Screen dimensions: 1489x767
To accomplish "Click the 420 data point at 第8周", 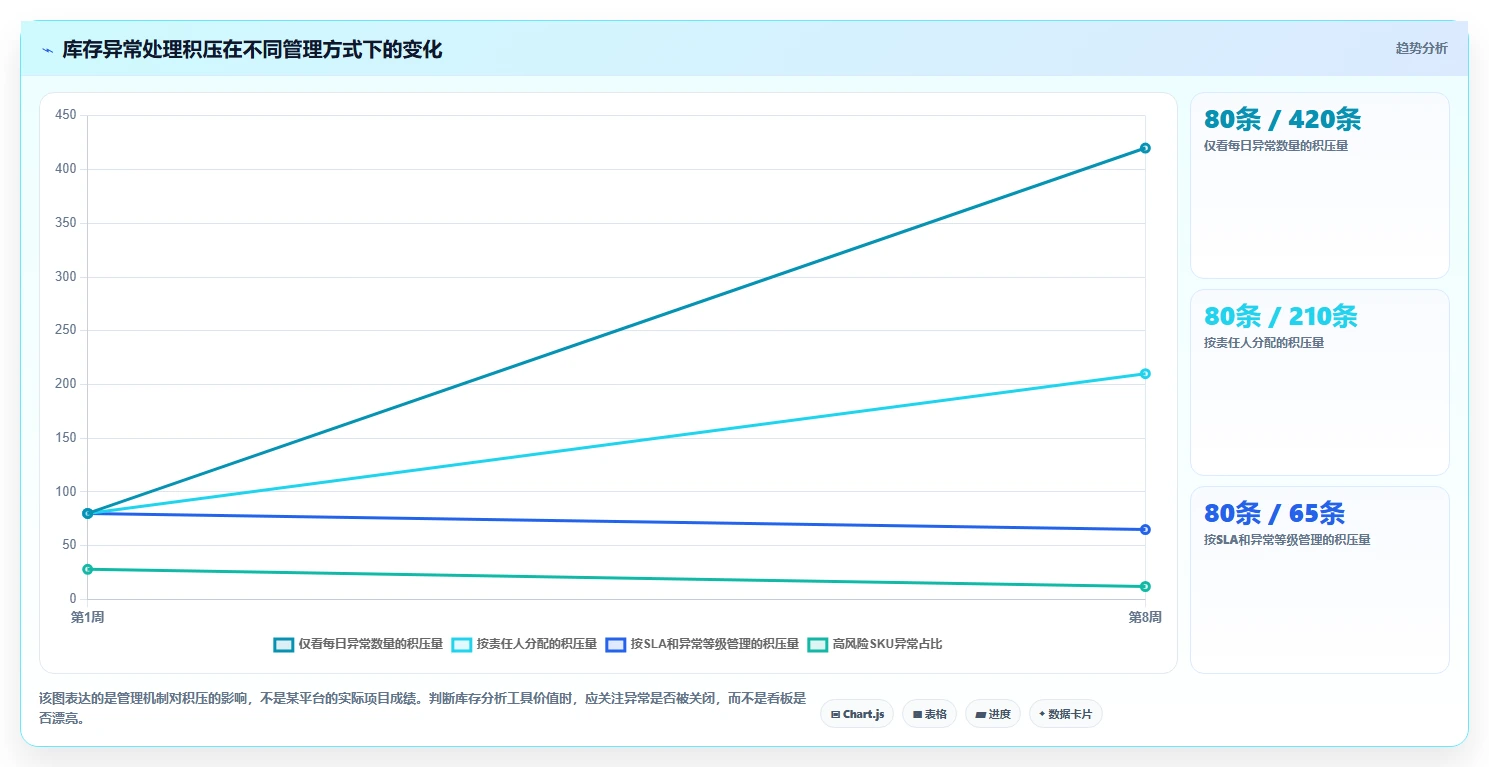I will tap(1145, 148).
